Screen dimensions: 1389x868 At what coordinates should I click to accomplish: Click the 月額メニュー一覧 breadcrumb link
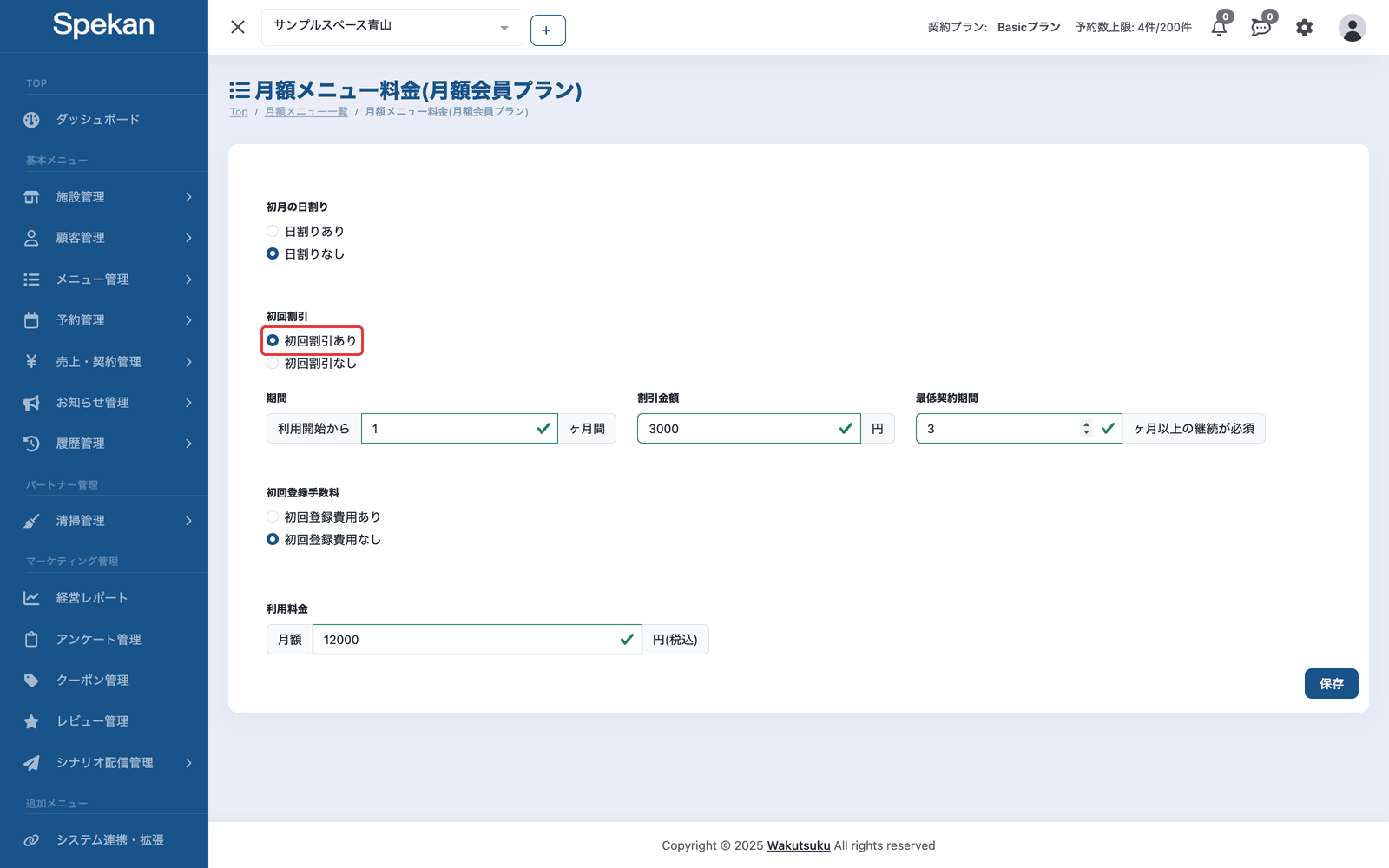click(306, 112)
